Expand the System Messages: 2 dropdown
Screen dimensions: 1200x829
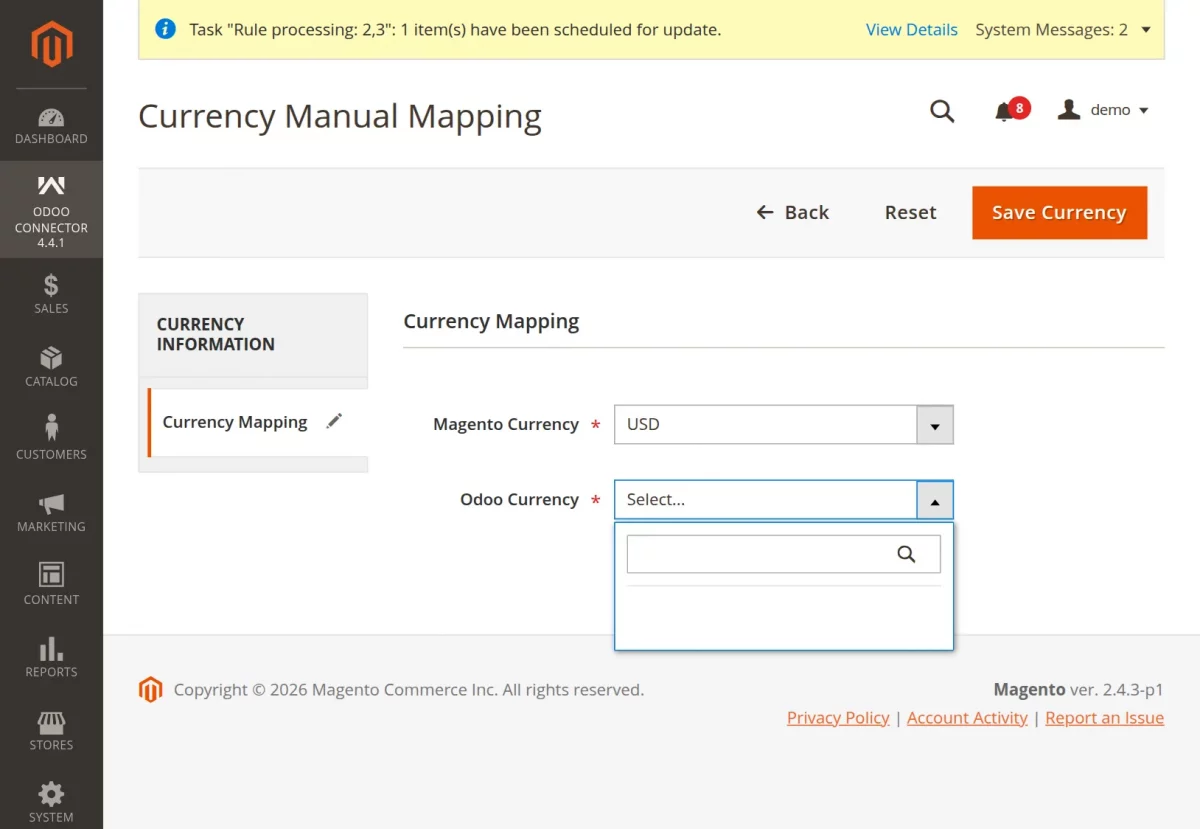coord(1063,30)
